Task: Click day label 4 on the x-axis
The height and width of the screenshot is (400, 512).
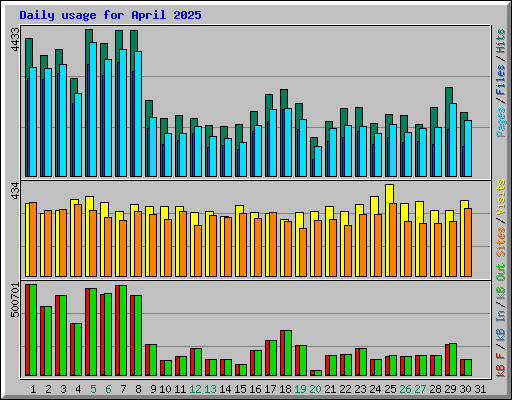Action: pyautogui.click(x=78, y=389)
